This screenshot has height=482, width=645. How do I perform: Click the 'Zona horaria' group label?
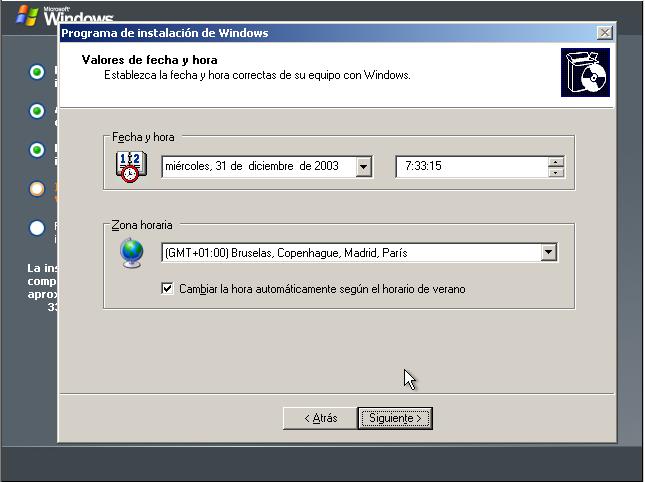pyautogui.click(x=142, y=225)
